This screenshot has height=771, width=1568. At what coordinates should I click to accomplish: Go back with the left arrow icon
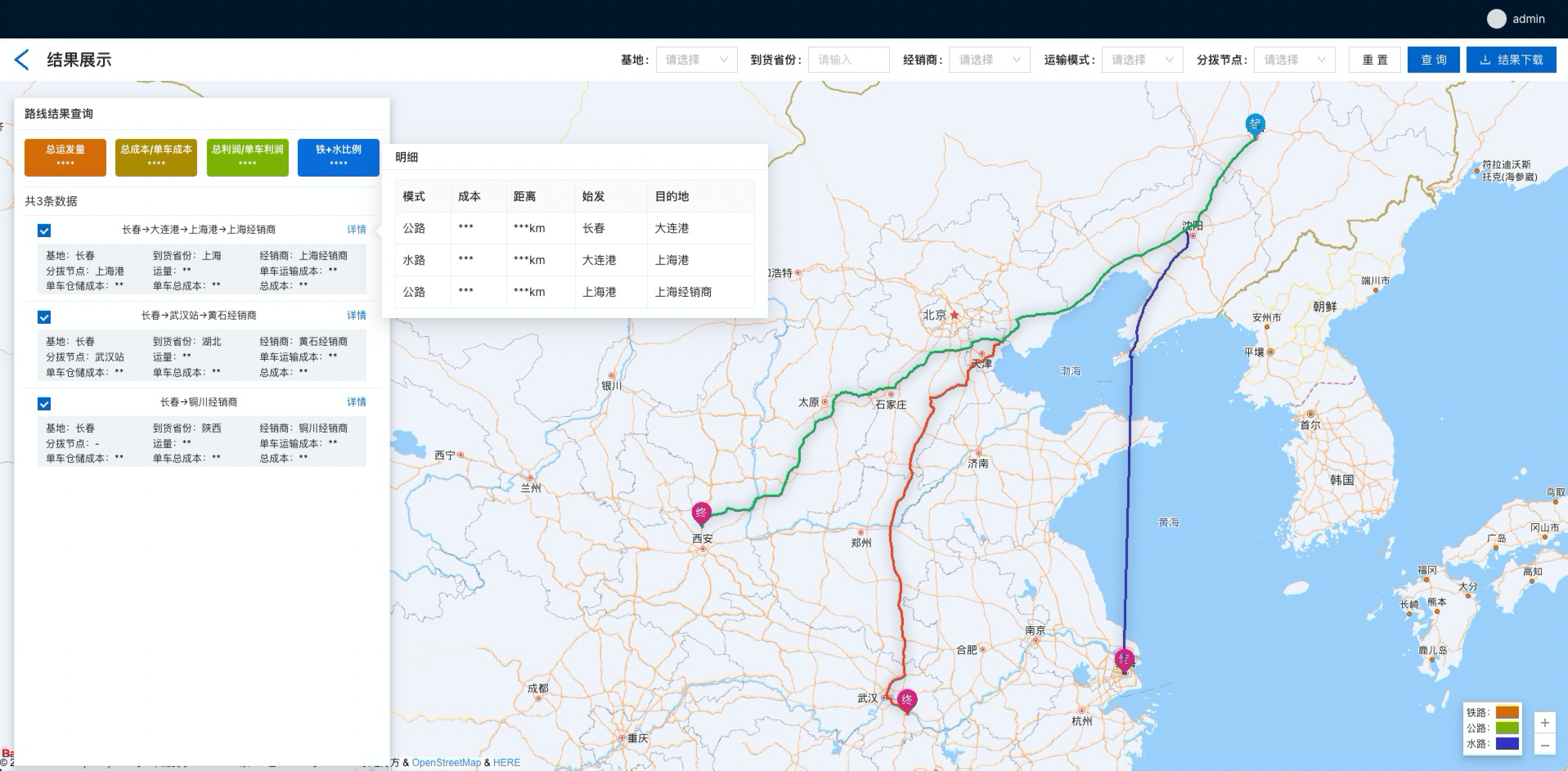(22, 60)
